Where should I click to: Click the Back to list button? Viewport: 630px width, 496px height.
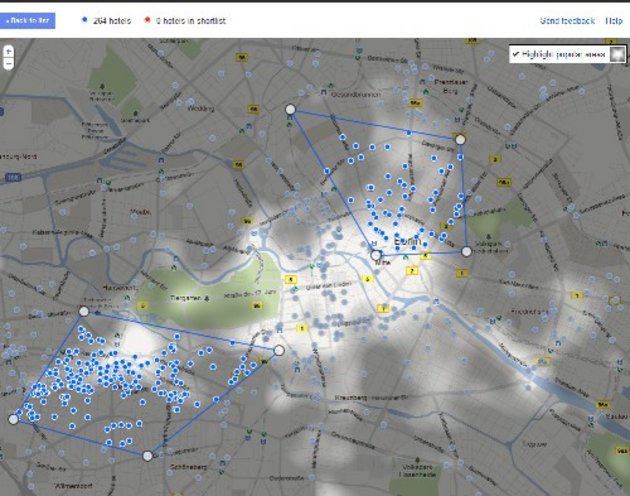click(28, 20)
